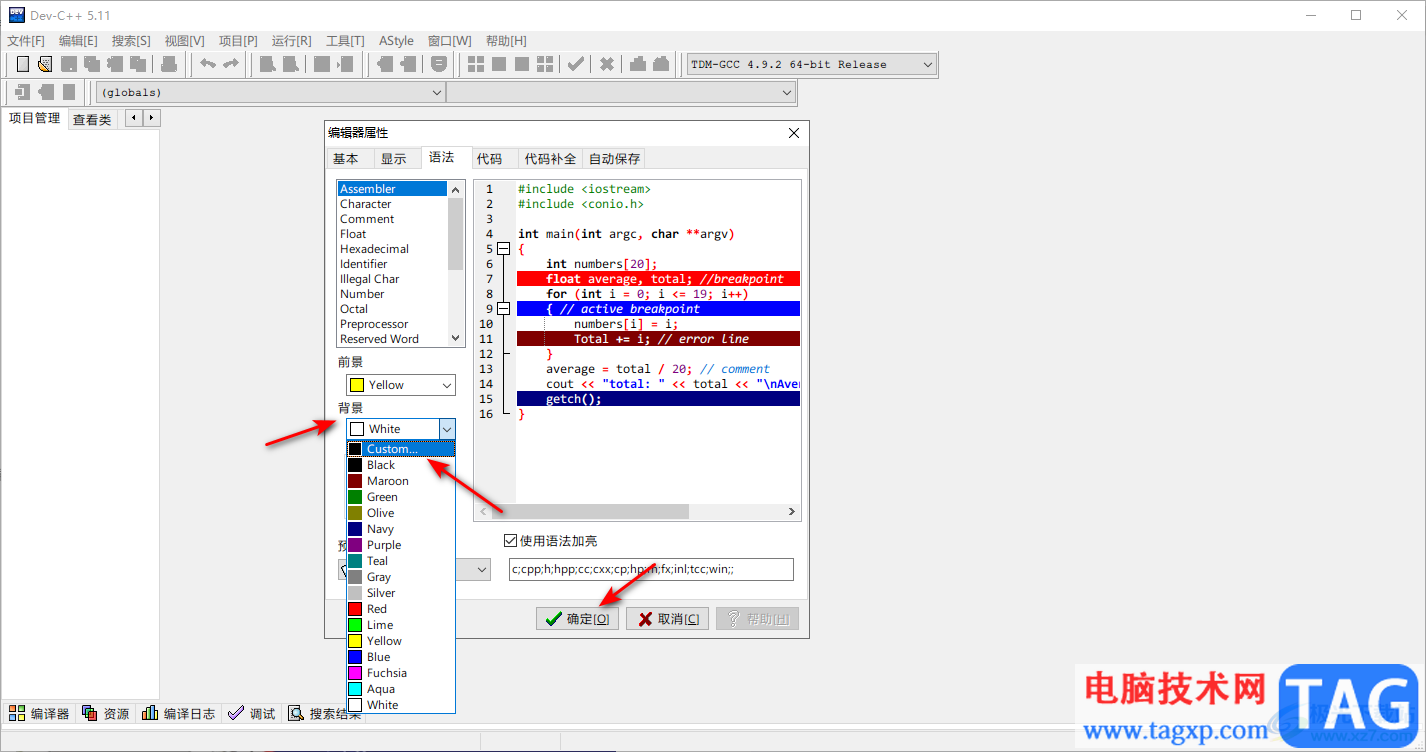Pick the Red color option
1426x752 pixels.
tap(401, 609)
